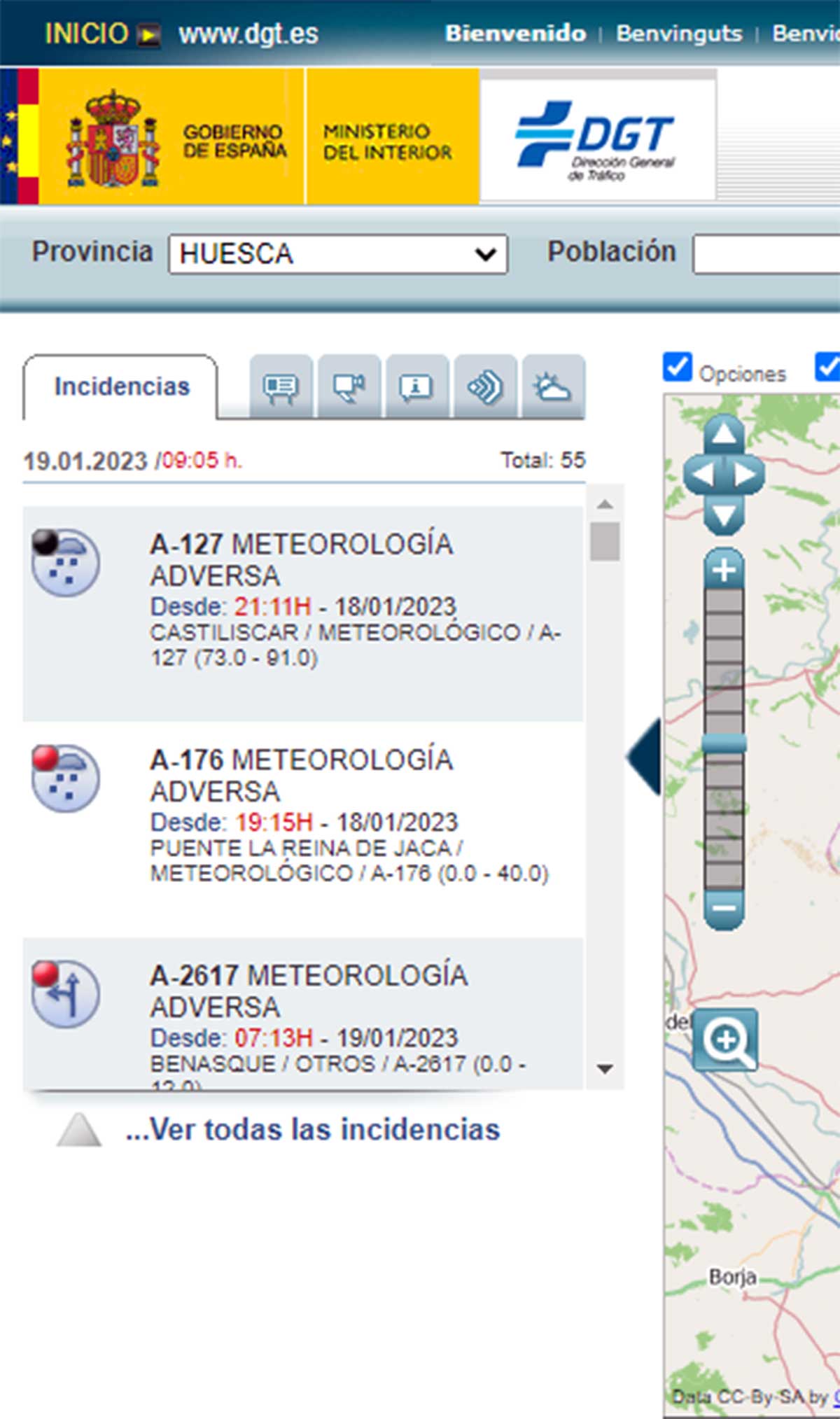Open the chevron arrows tab
This screenshot has width=840, height=1419.
coord(485,387)
